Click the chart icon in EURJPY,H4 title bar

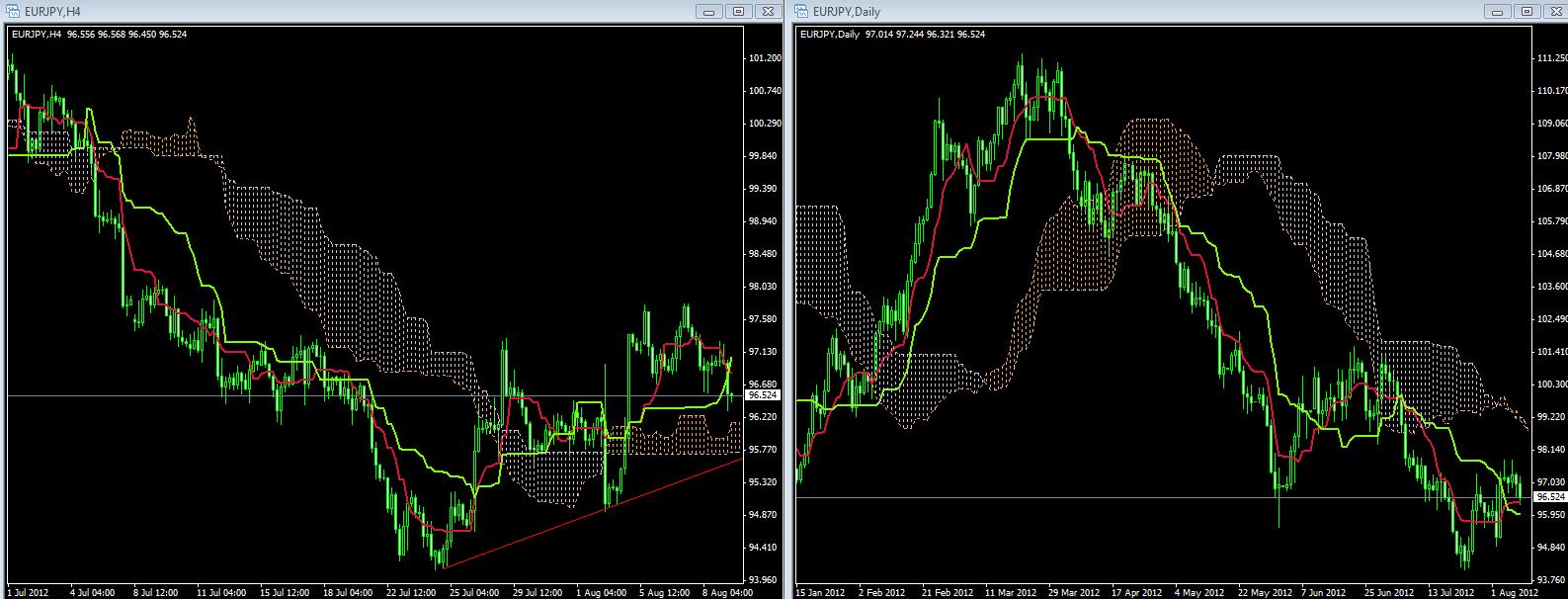pos(11,11)
